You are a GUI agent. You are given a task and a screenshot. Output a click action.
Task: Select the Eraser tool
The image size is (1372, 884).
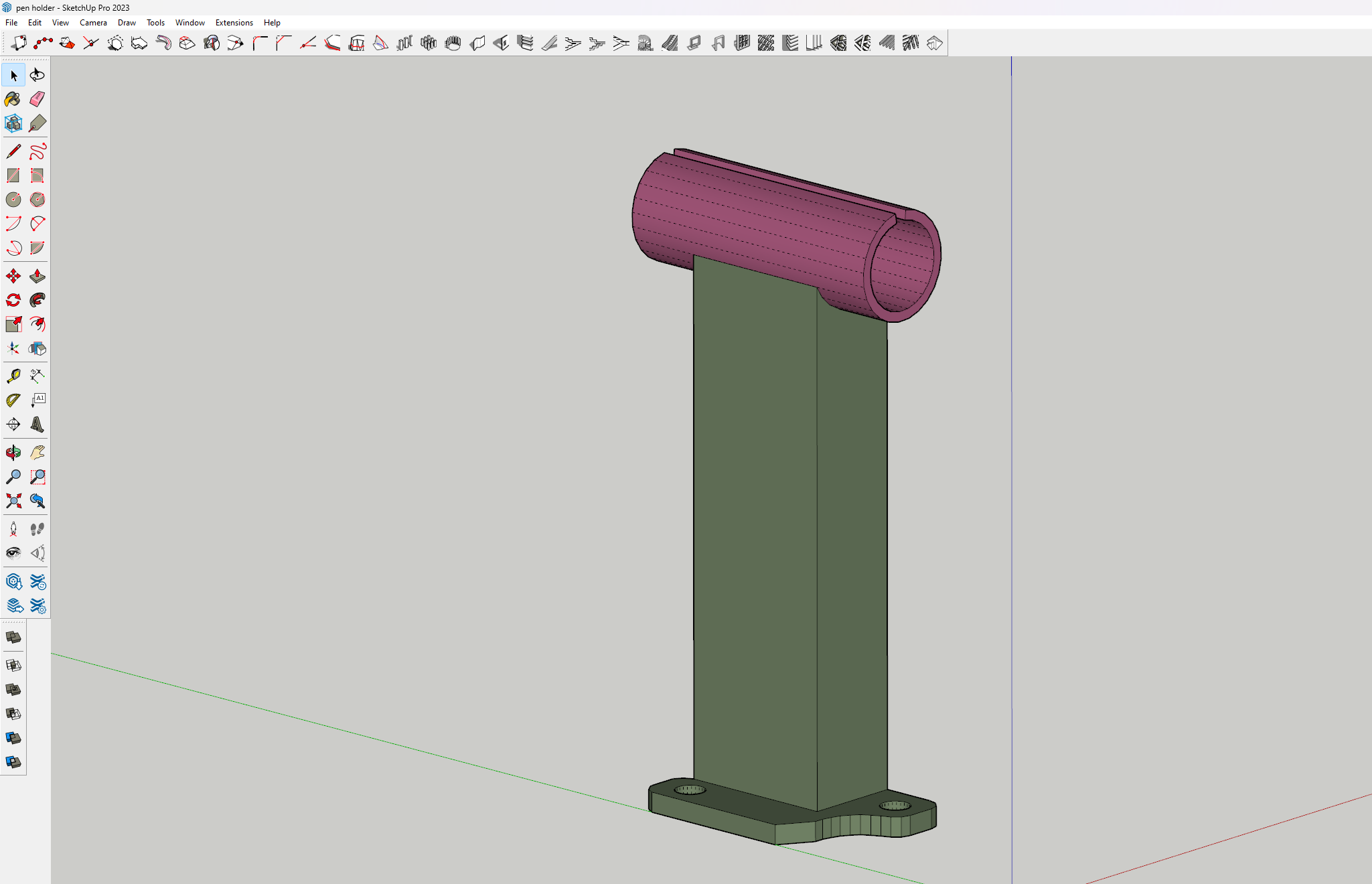(x=37, y=99)
